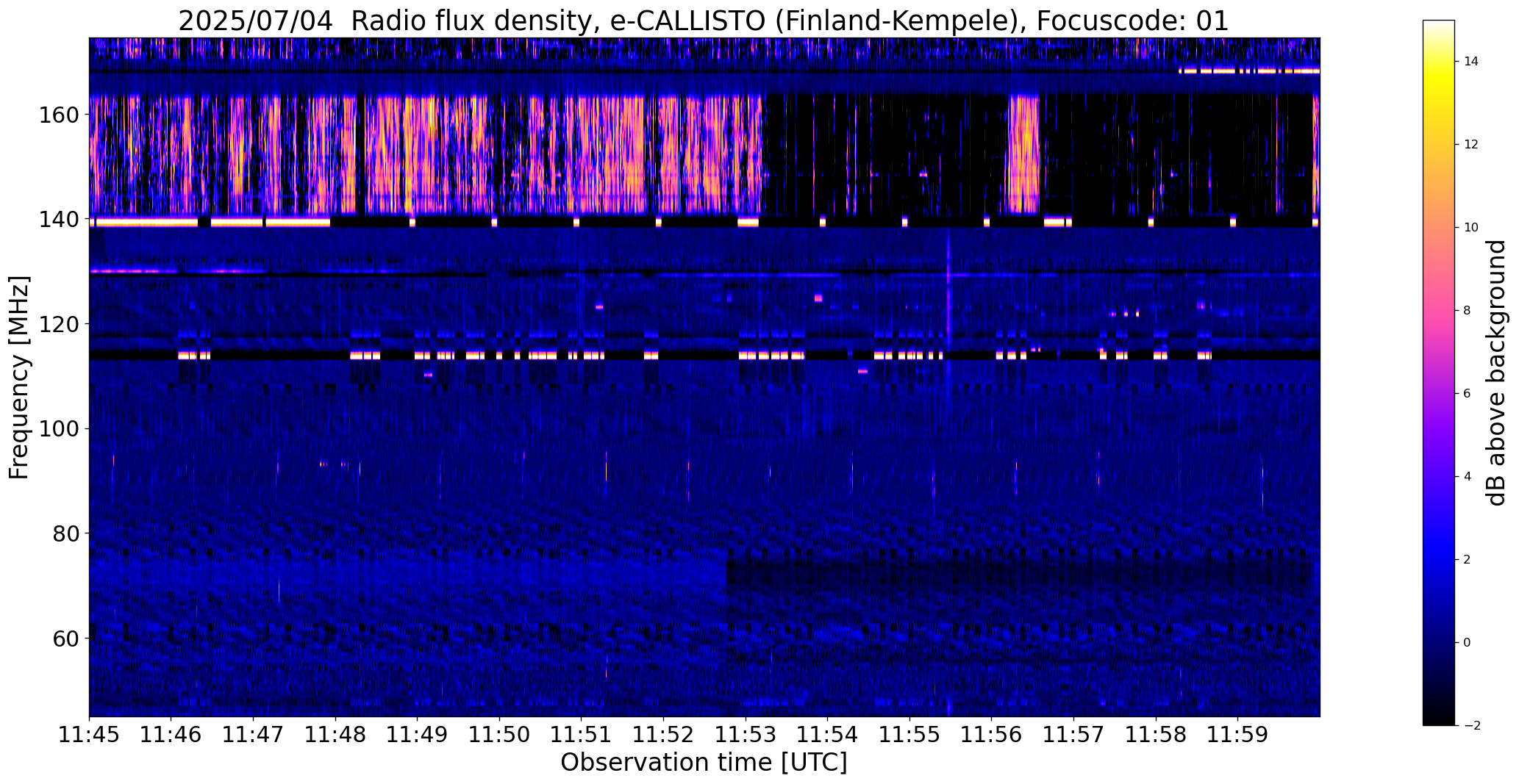Screen dimensions: 1519x784
Task: Click the 11:48 time tick label
Action: [x=335, y=735]
